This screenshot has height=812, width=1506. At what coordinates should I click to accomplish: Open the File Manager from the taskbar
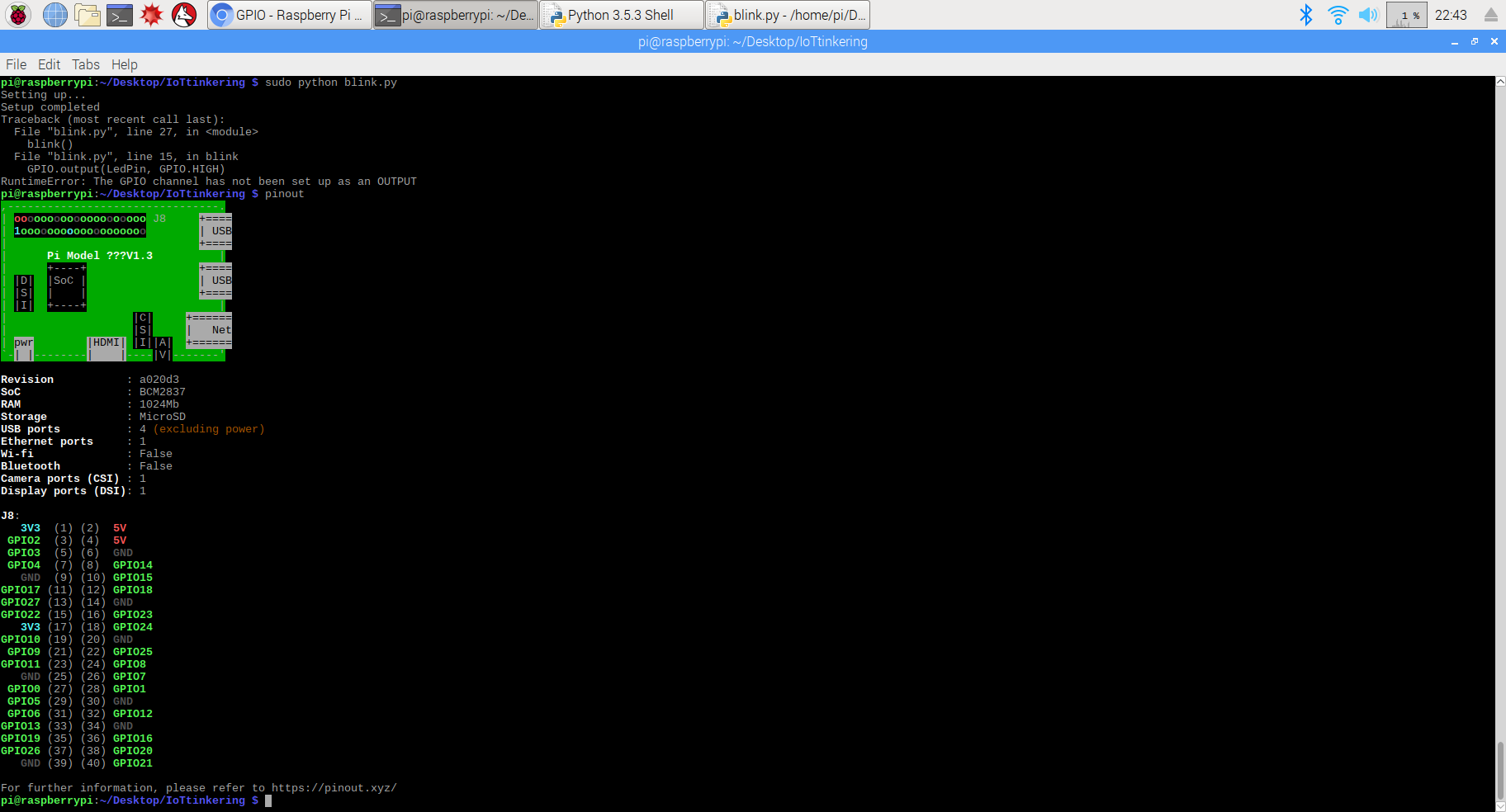pyautogui.click(x=88, y=14)
